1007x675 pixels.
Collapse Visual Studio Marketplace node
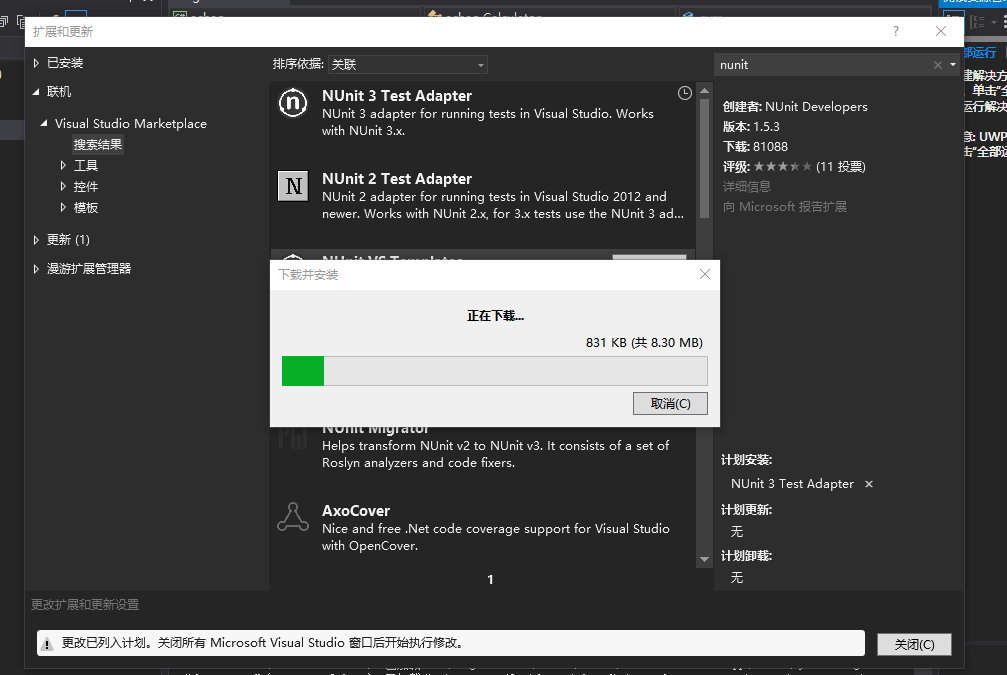[x=44, y=123]
